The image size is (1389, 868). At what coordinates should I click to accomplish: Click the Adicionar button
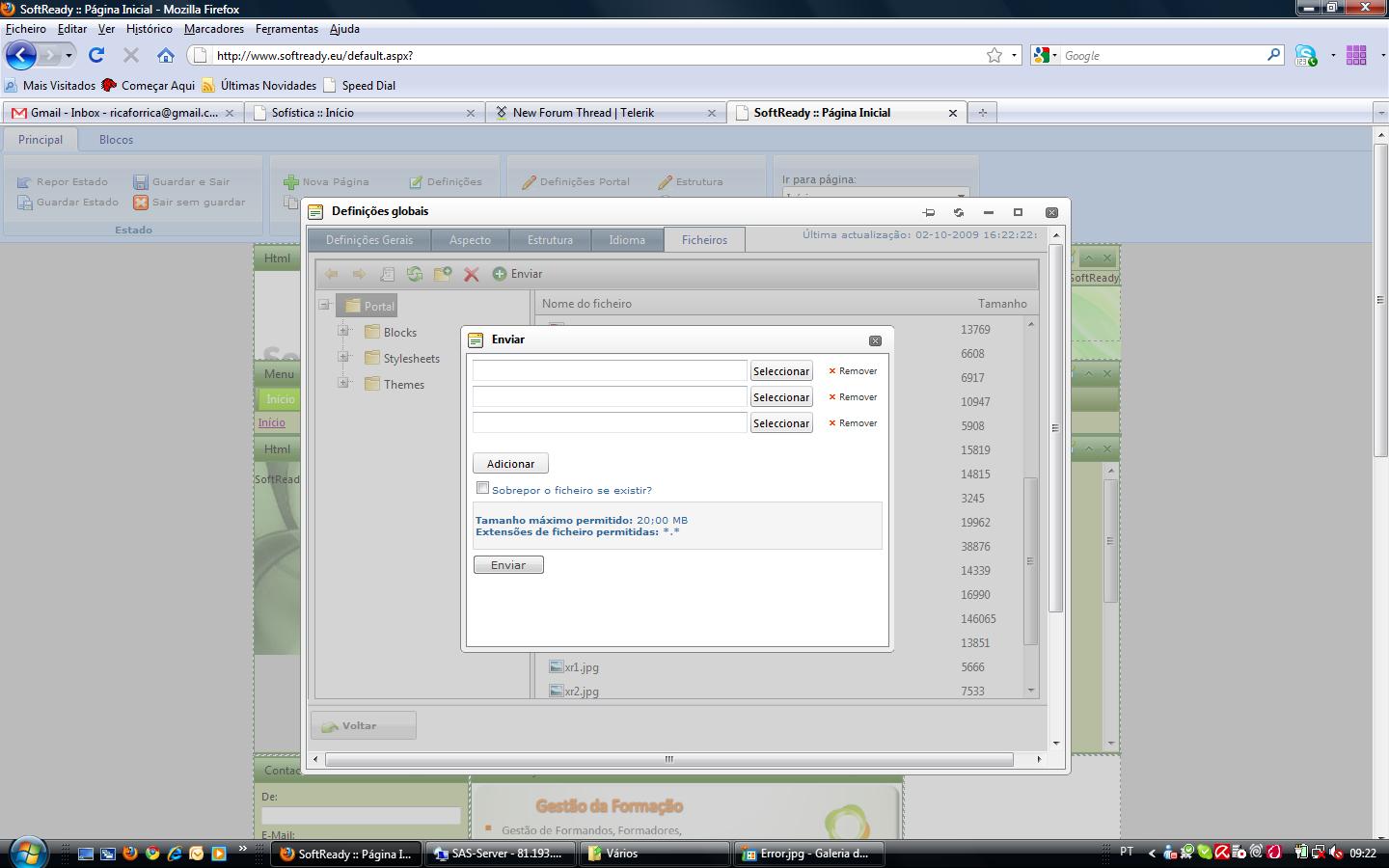click(x=510, y=464)
